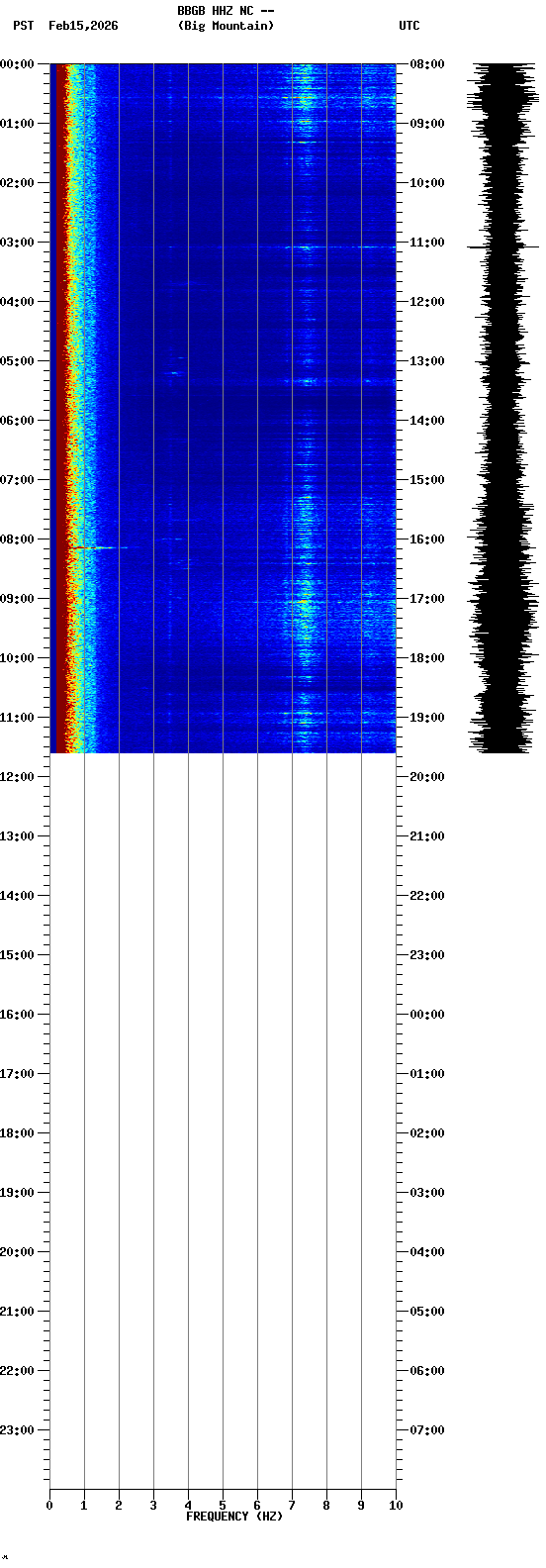Click the PST "11:00" time tick label
Image resolution: width=546 pixels, height=1568 pixels.
click(x=17, y=718)
